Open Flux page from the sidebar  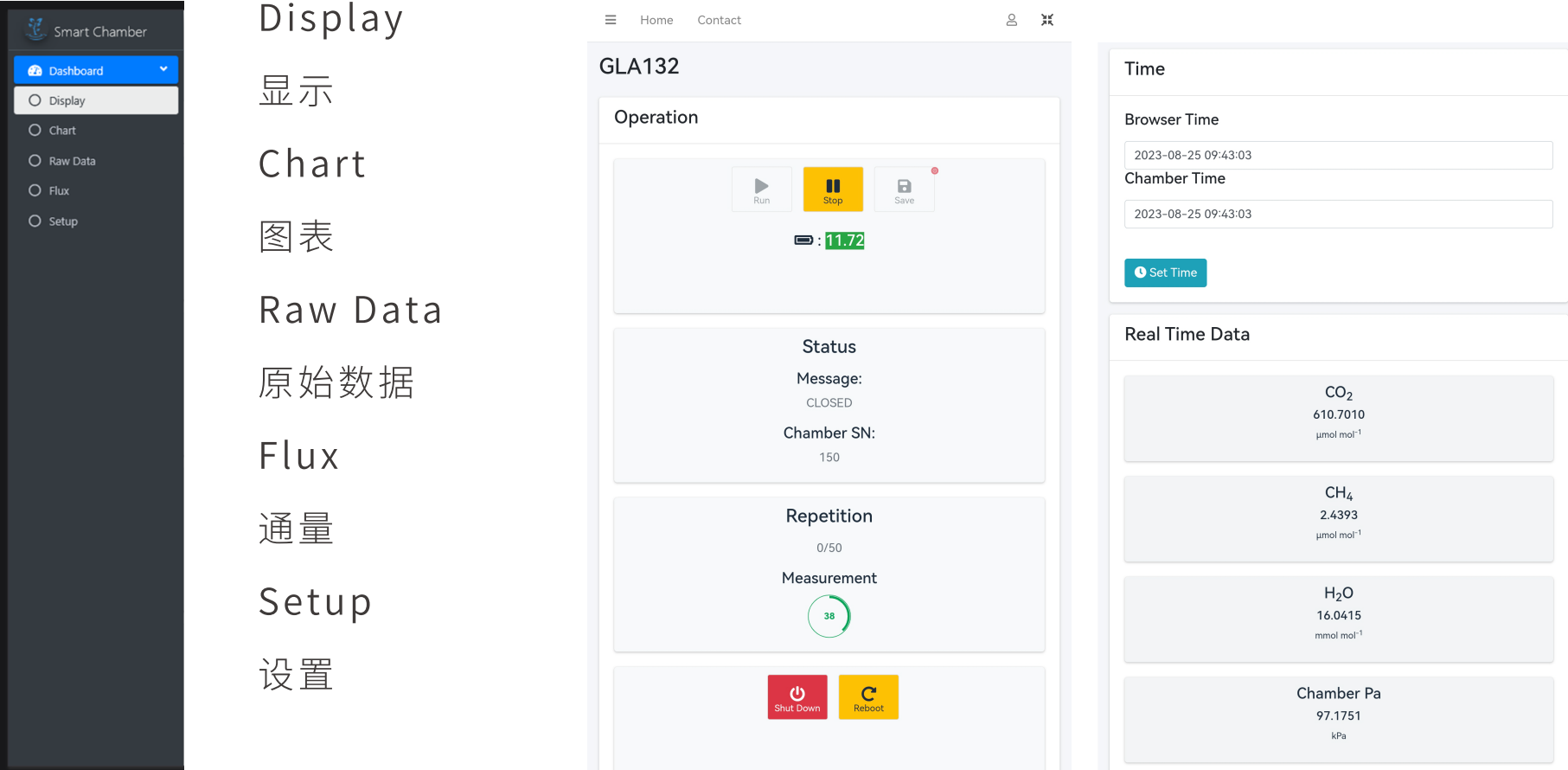(59, 191)
